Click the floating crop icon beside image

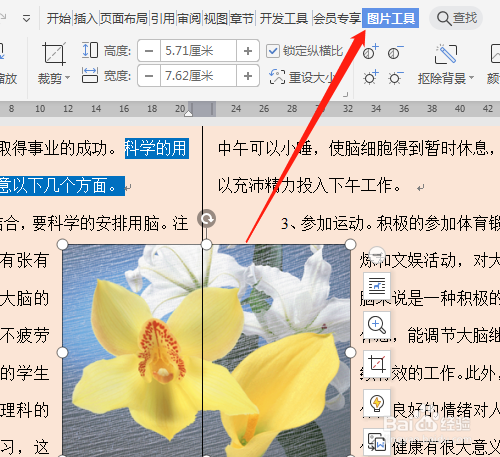click(377, 363)
